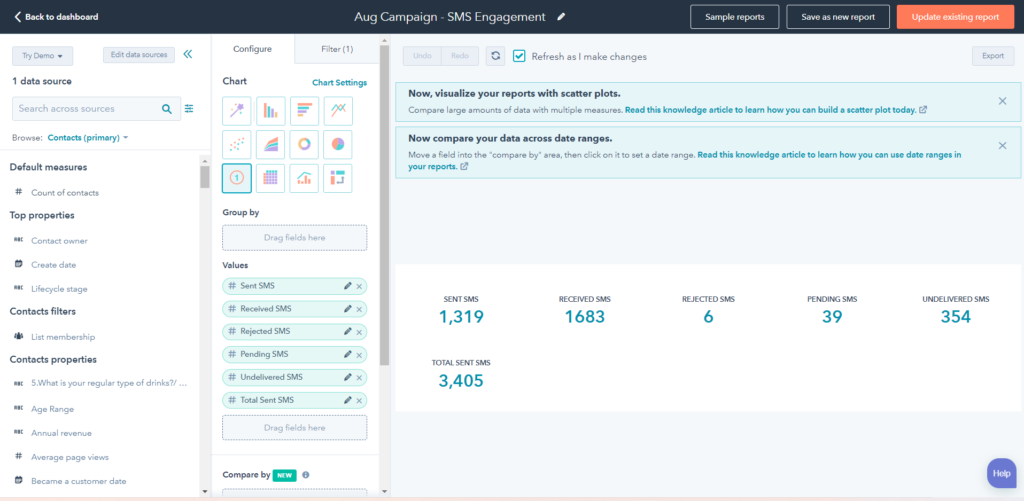Open the Configure tab
The width and height of the screenshot is (1024, 501).
pos(253,49)
